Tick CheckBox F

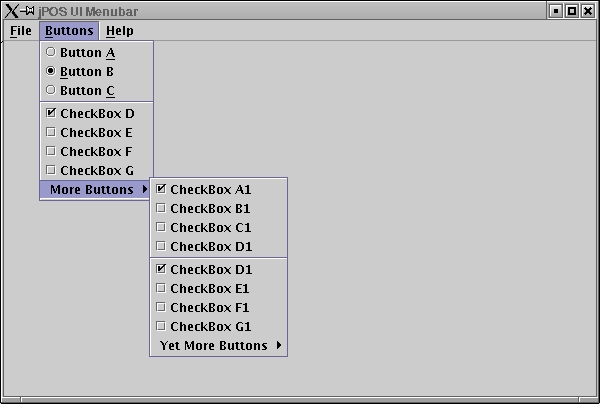[96, 152]
